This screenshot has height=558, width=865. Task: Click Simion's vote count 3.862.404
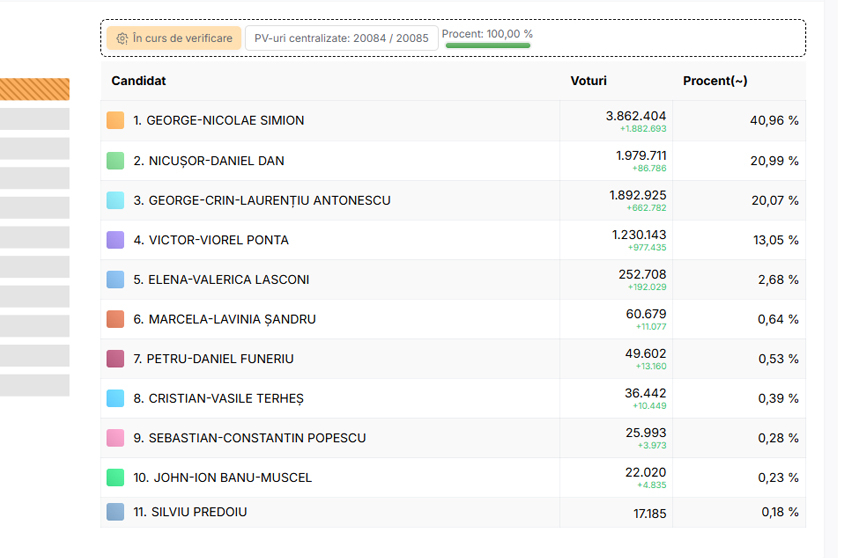click(635, 116)
